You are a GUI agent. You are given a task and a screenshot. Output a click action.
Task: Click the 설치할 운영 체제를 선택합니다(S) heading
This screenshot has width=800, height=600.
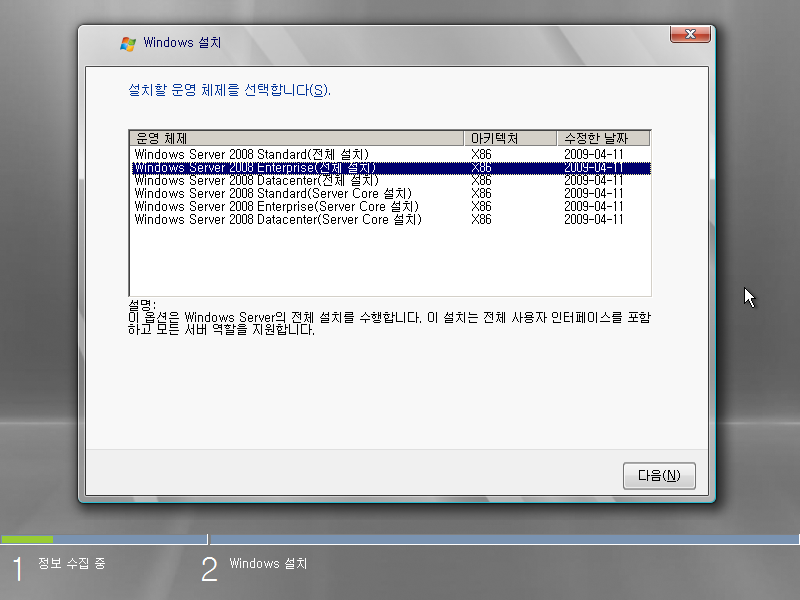[229, 90]
